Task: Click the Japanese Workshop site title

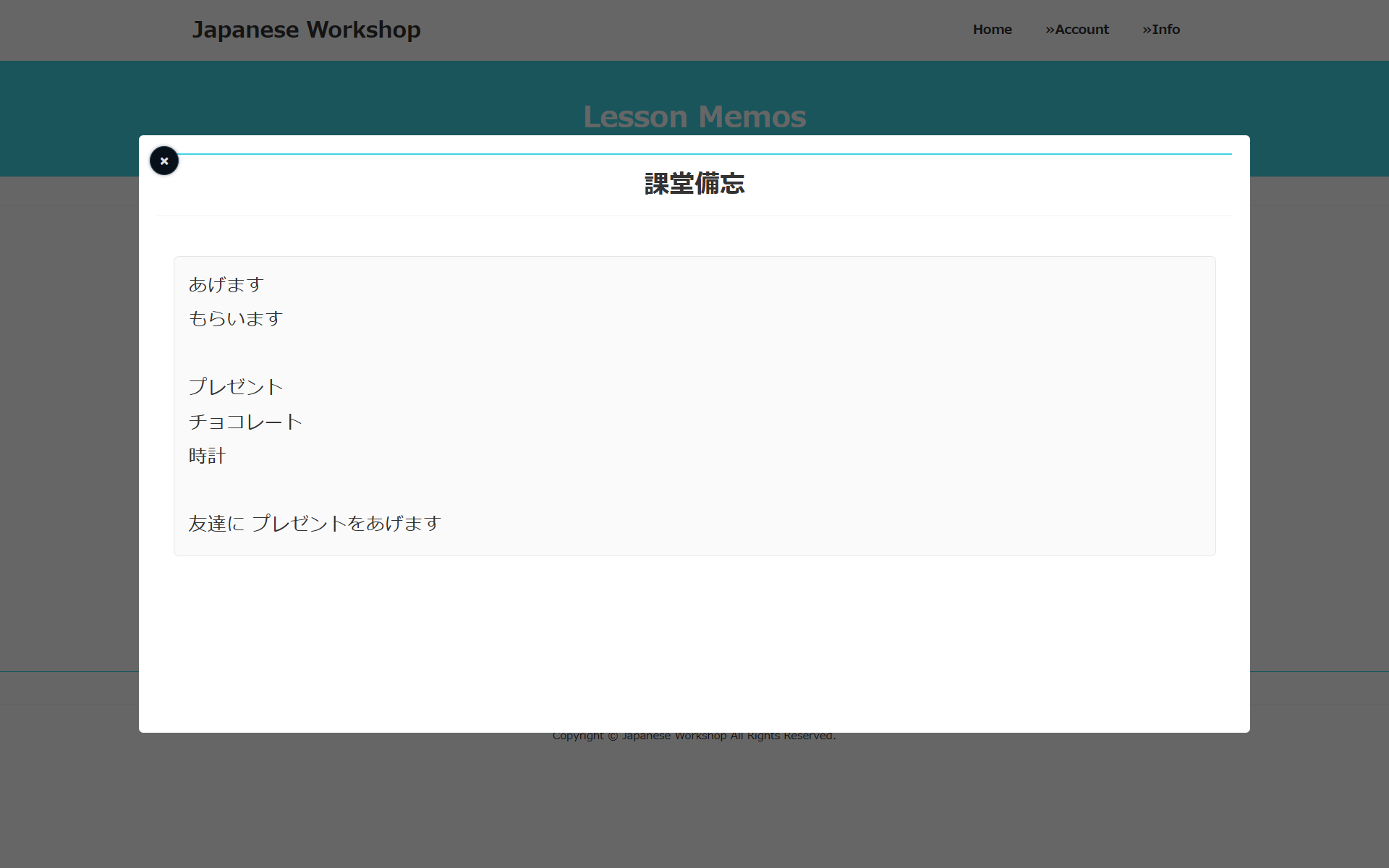Action: pos(306,30)
